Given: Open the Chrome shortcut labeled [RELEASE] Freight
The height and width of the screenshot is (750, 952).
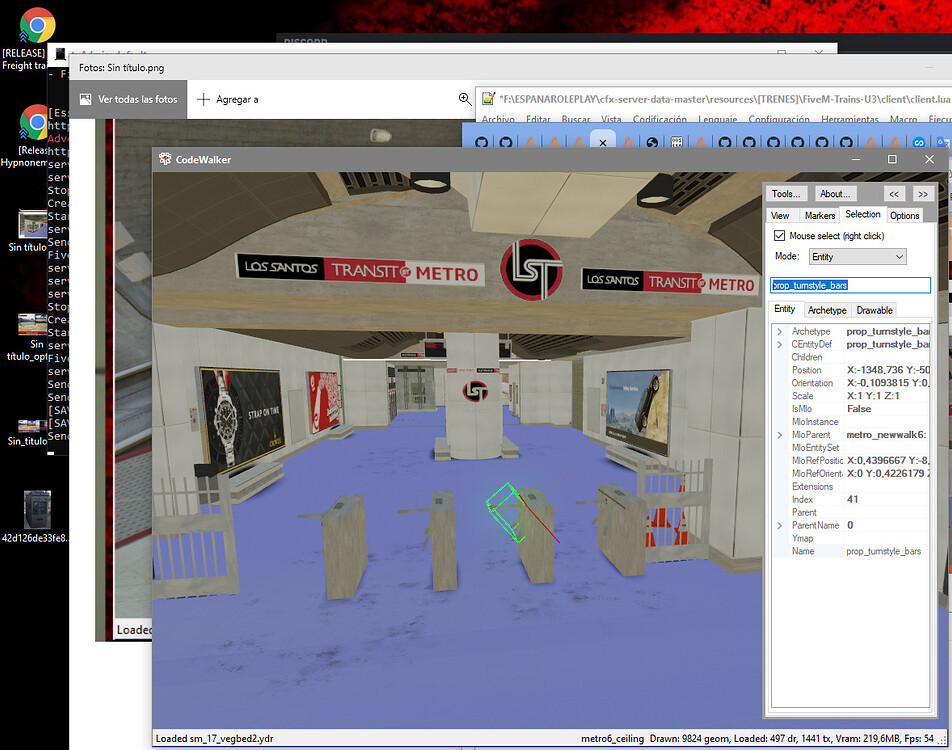Looking at the screenshot, I should [37, 25].
